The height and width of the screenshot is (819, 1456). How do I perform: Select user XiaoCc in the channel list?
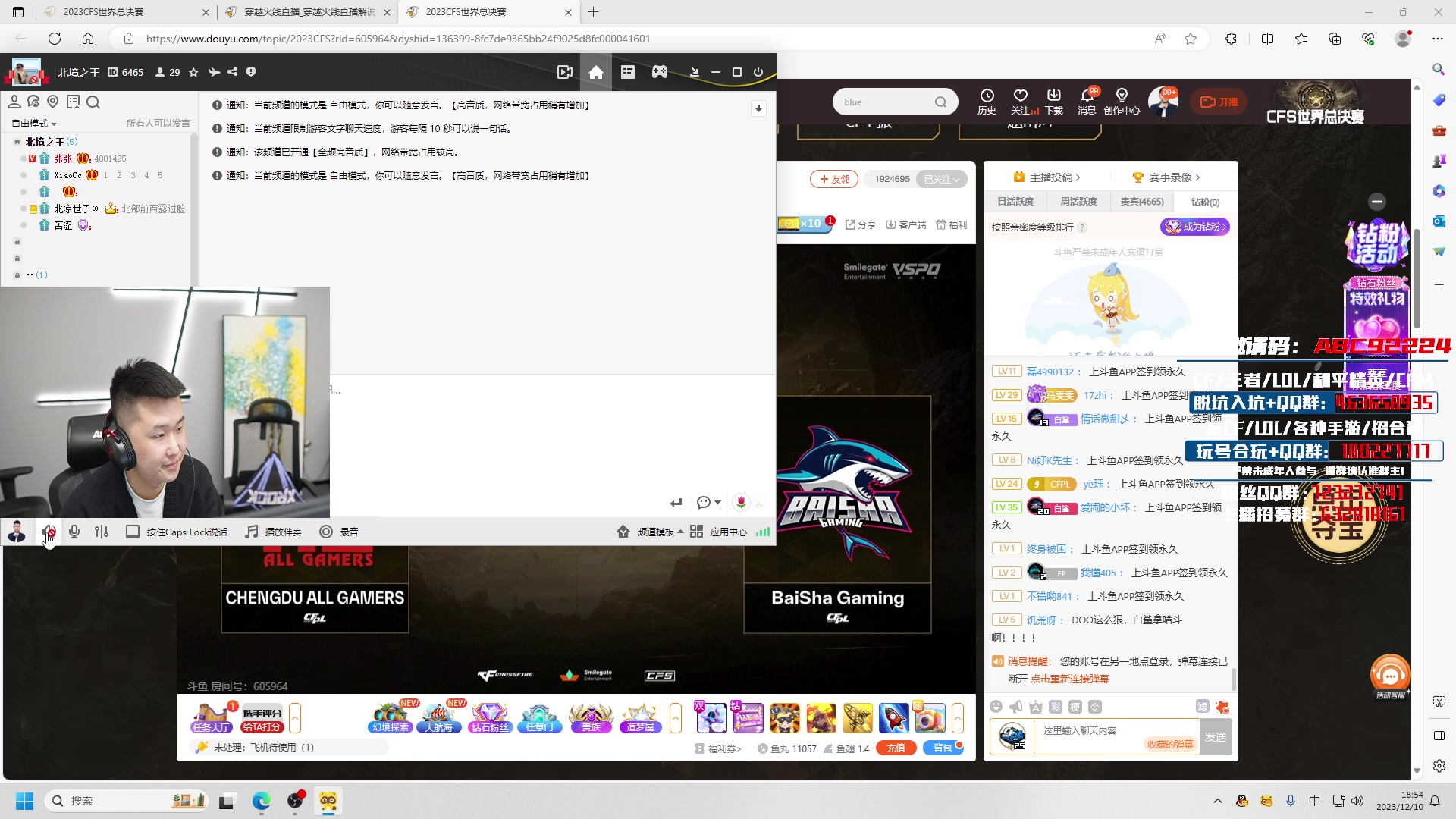[67, 175]
